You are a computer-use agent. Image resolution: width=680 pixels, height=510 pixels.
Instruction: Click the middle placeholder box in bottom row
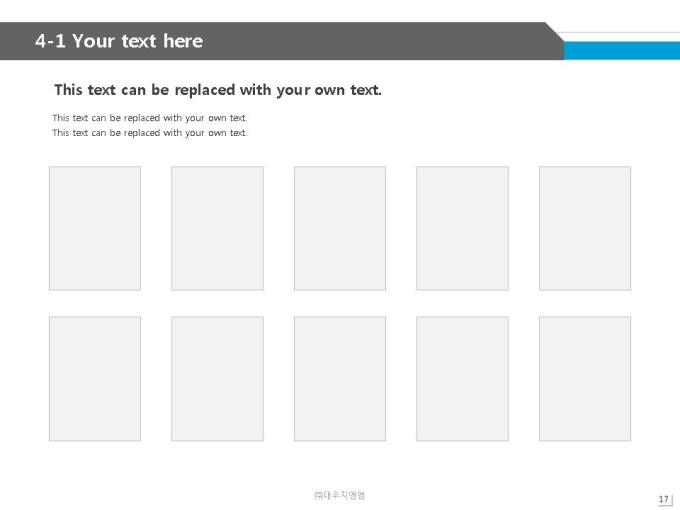[340, 379]
